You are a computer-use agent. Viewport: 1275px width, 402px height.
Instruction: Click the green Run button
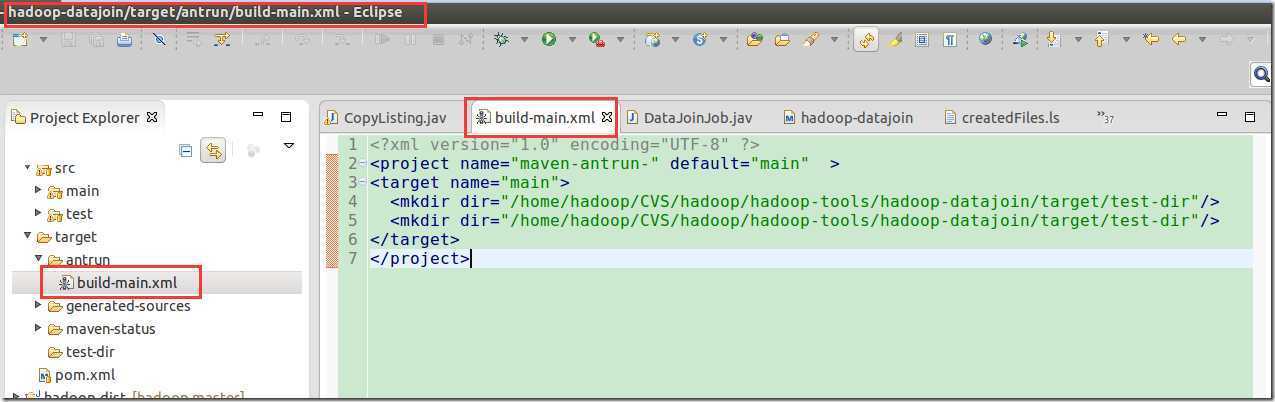tap(549, 40)
